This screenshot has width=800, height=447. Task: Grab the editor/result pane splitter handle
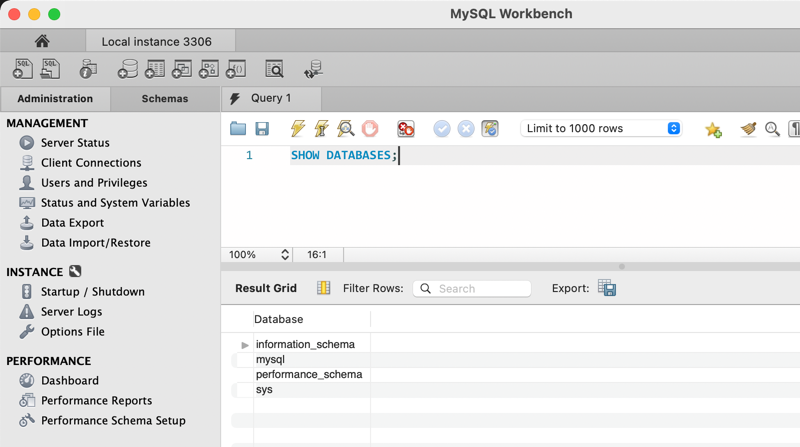[621, 266]
